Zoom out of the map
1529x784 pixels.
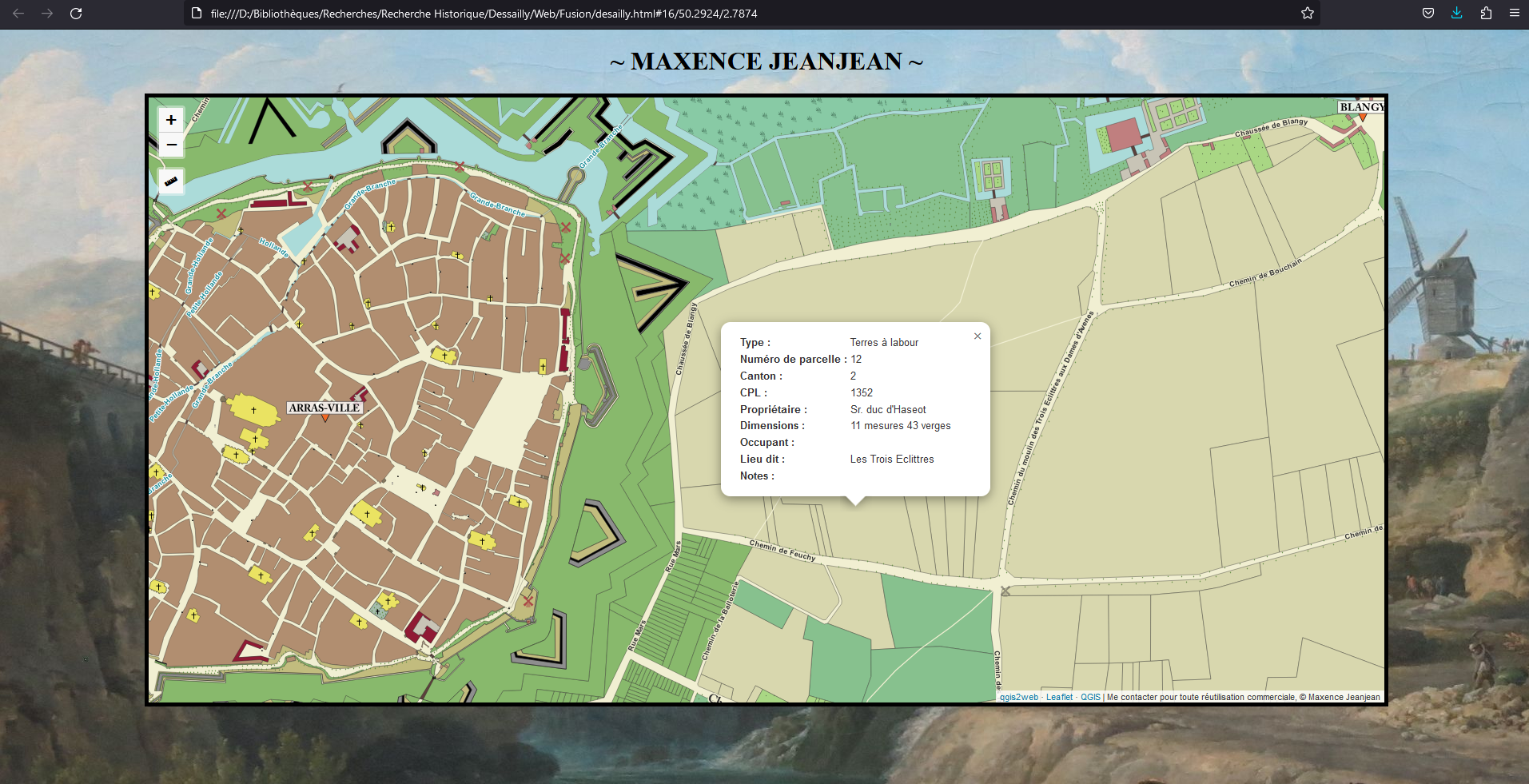coord(171,145)
